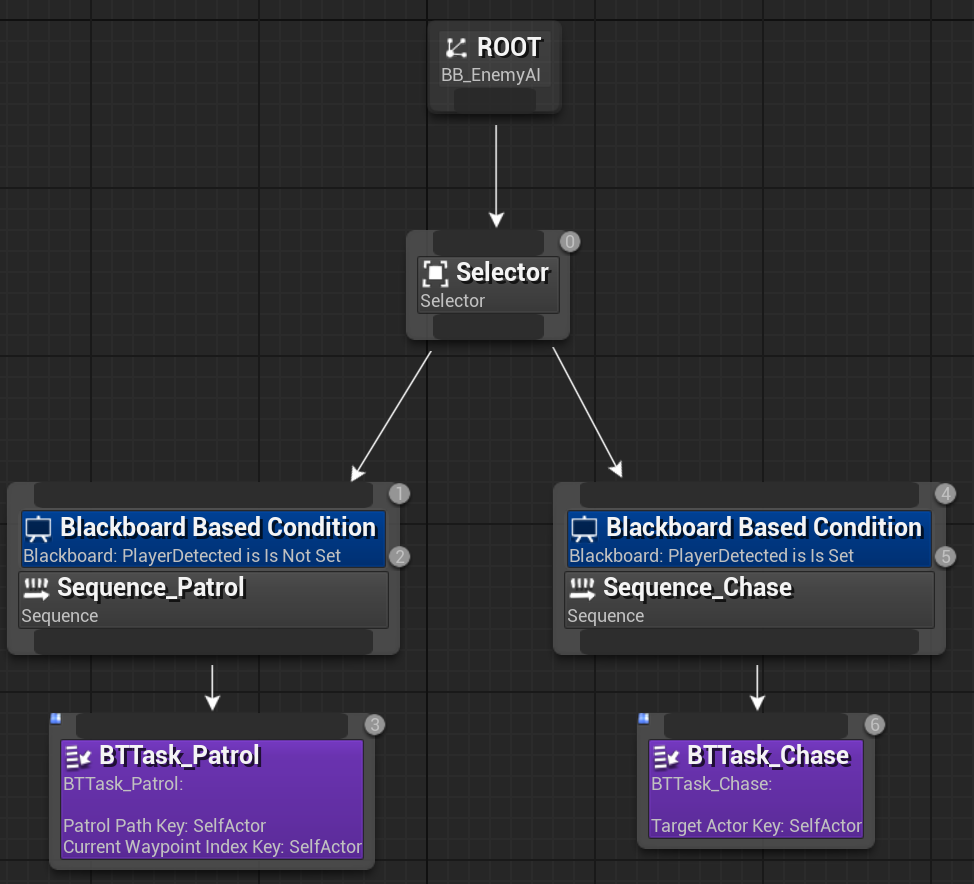Click the Sequence_Chase node output pin
974x884 pixels.
[x=749, y=642]
